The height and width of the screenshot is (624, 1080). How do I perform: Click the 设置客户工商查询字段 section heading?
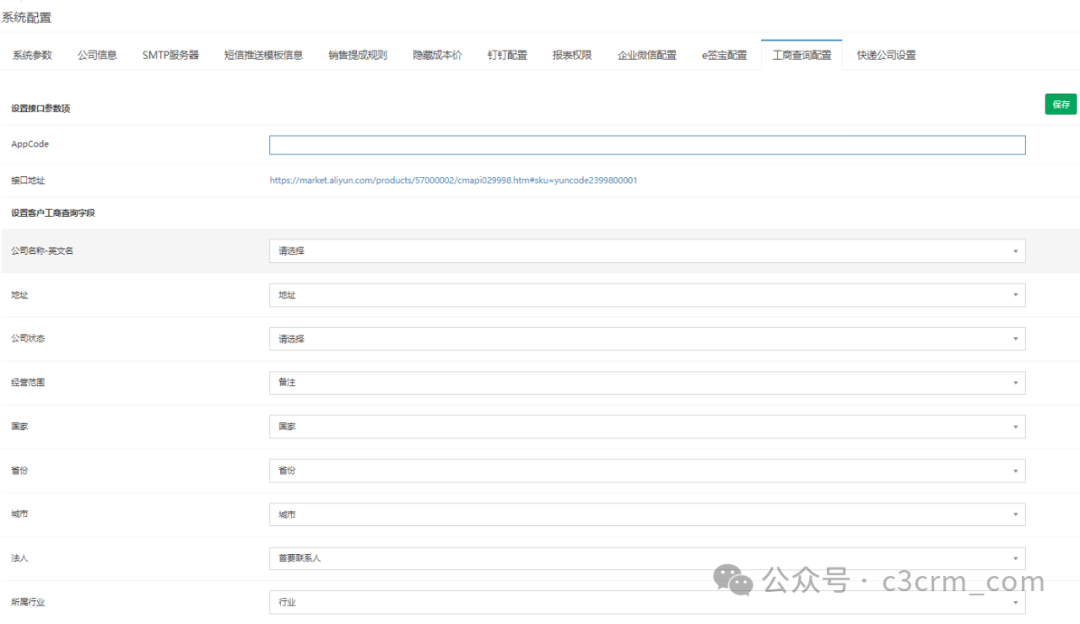pos(53,213)
